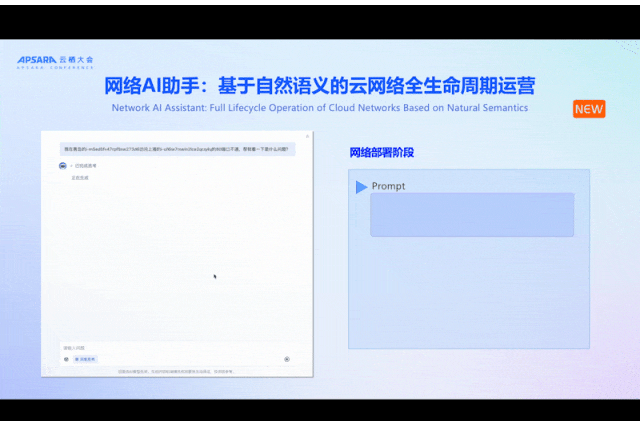Click the orange NEW badge
The image size is (640, 426).
click(589, 109)
